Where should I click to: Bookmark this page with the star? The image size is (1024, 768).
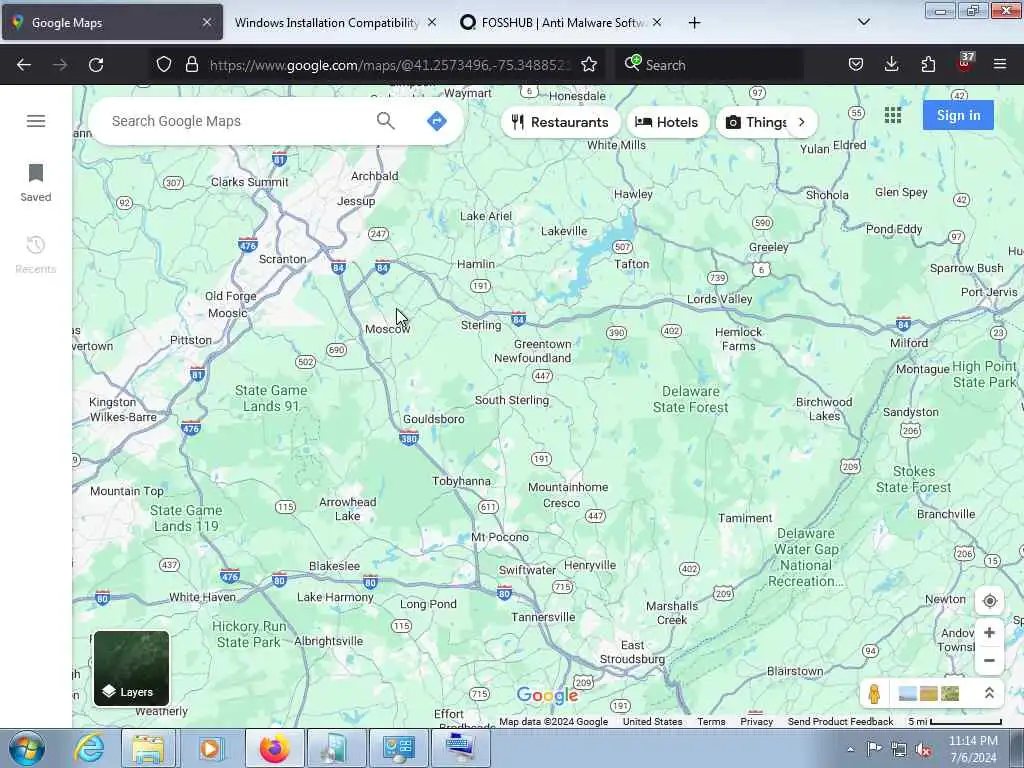[588, 65]
